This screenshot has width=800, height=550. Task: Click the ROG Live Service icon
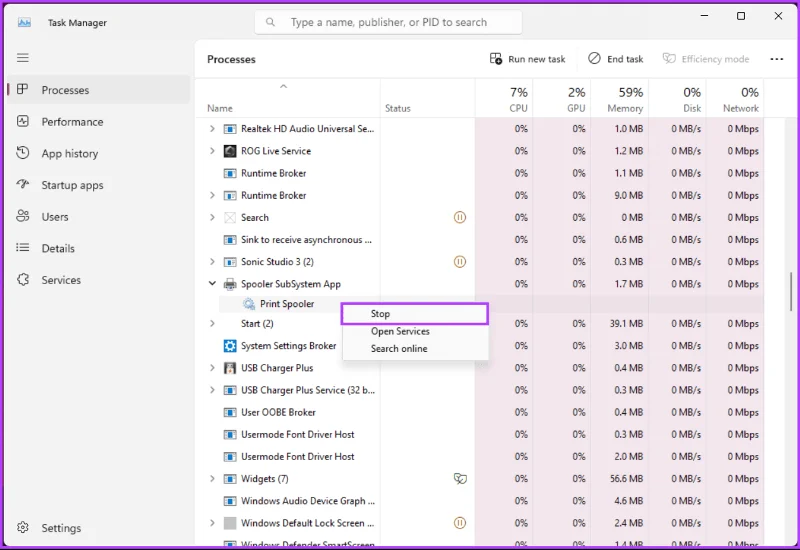coord(230,151)
